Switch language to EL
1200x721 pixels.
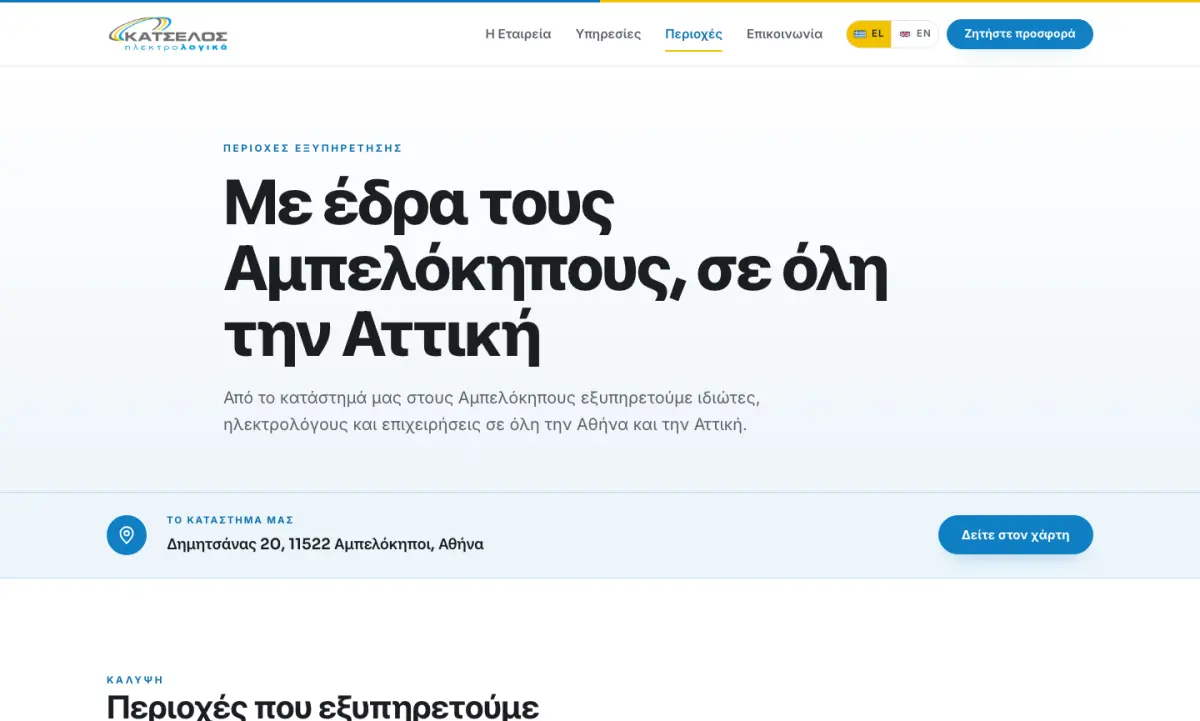click(869, 34)
